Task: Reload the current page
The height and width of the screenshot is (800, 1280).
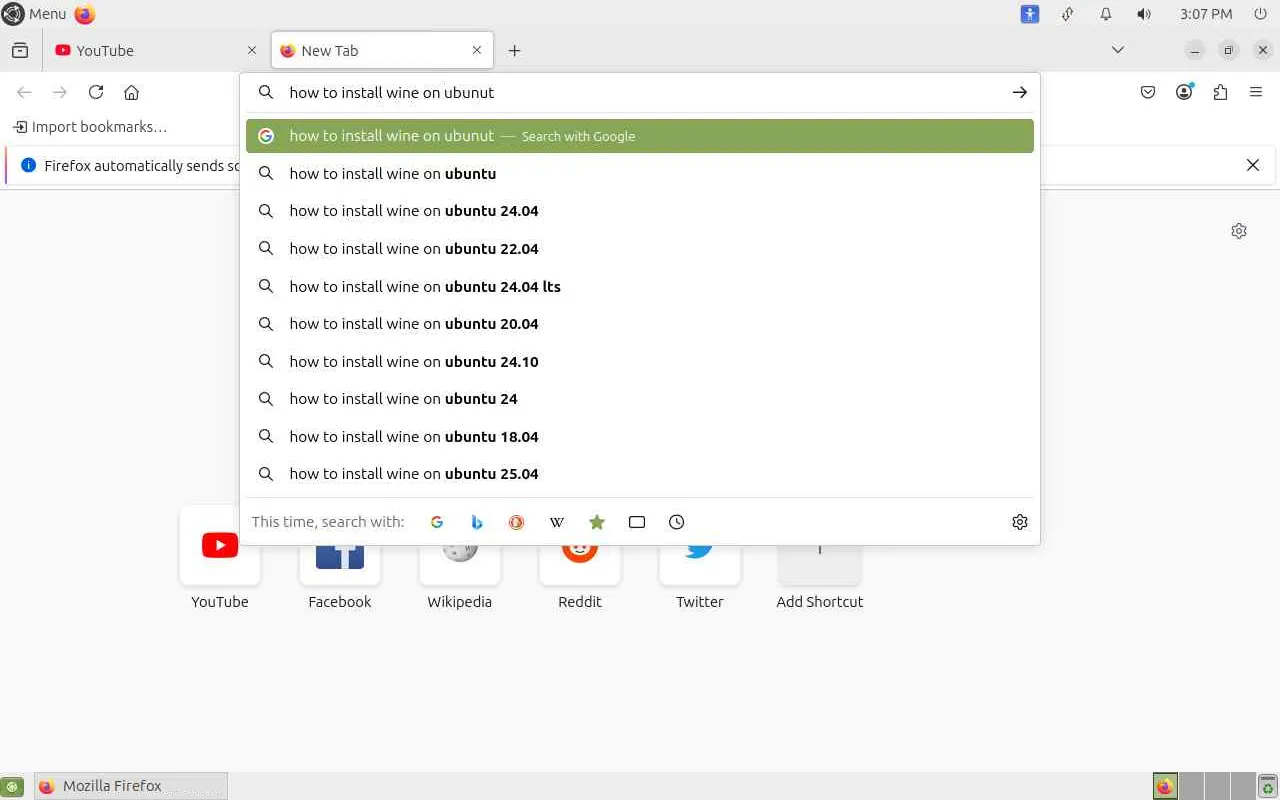Action: click(x=96, y=92)
